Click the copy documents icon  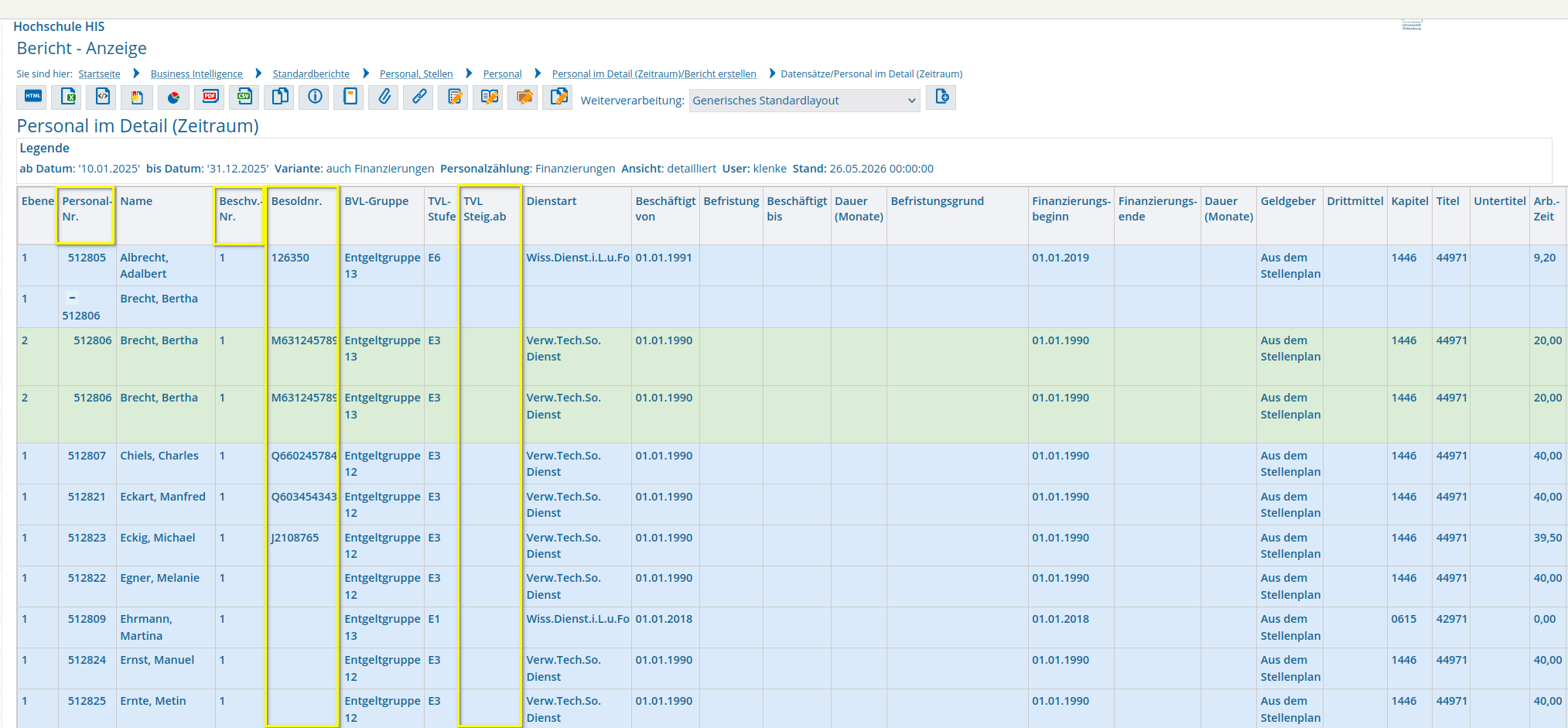click(279, 97)
